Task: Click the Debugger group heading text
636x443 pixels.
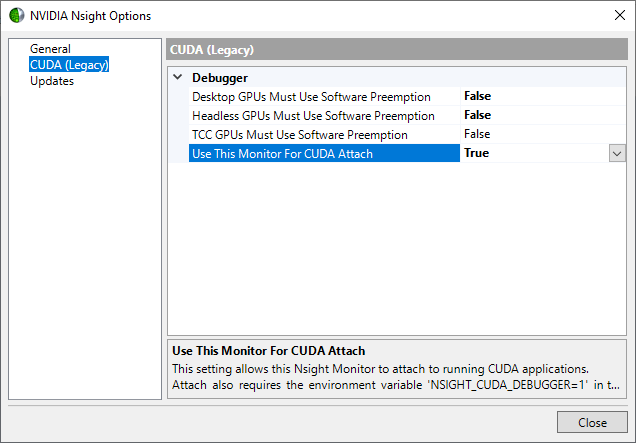Action: (220, 77)
